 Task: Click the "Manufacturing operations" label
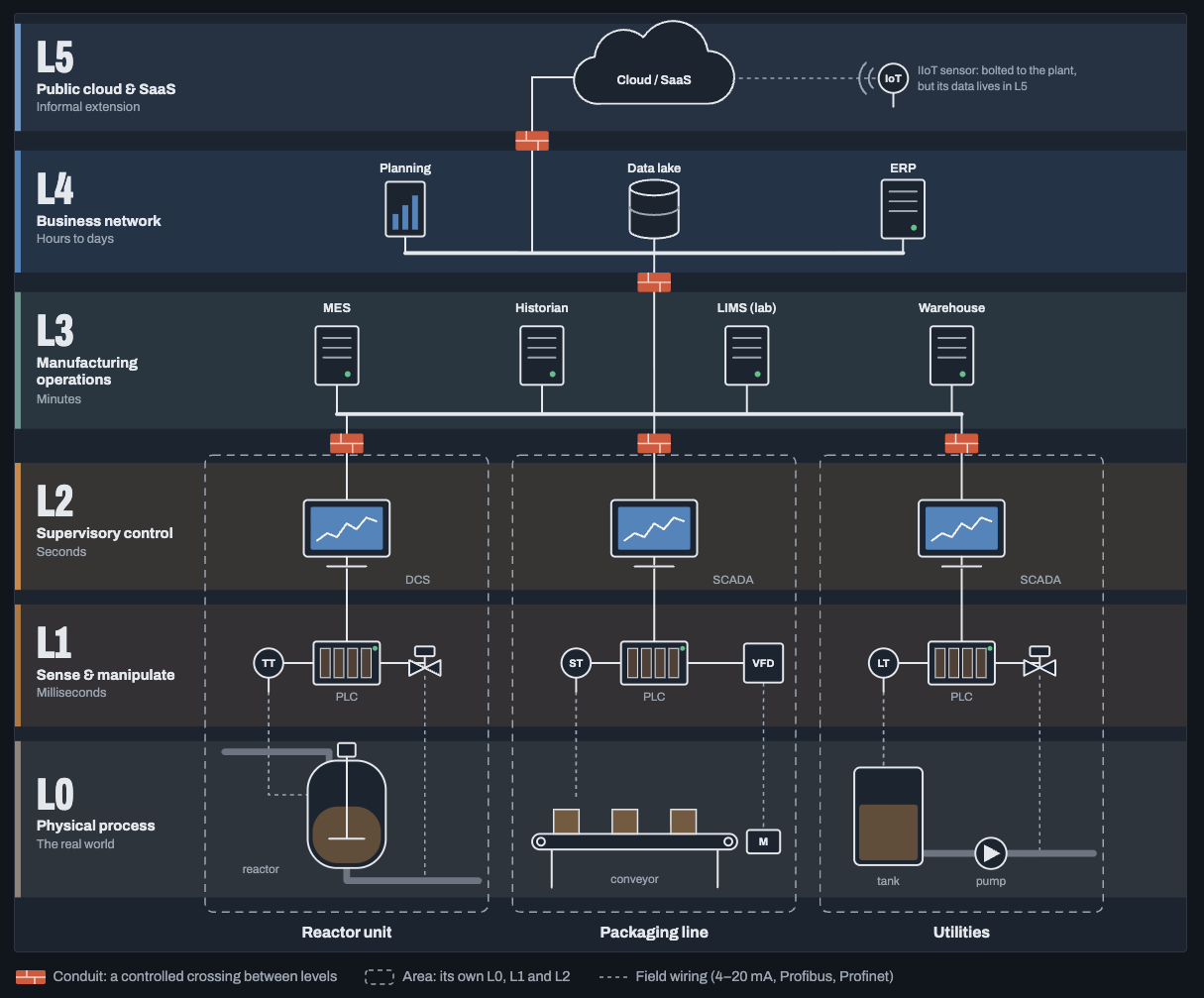[87, 371]
